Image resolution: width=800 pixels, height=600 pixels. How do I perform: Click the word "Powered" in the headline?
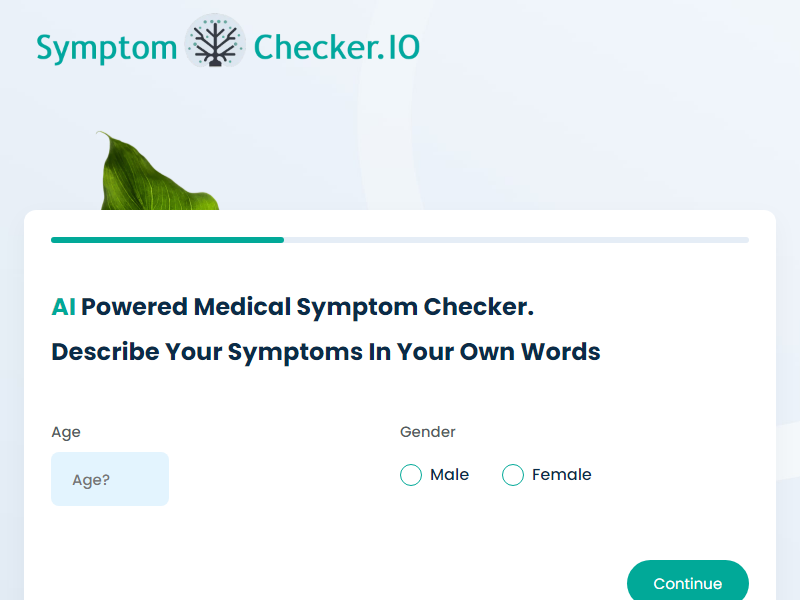tap(134, 307)
